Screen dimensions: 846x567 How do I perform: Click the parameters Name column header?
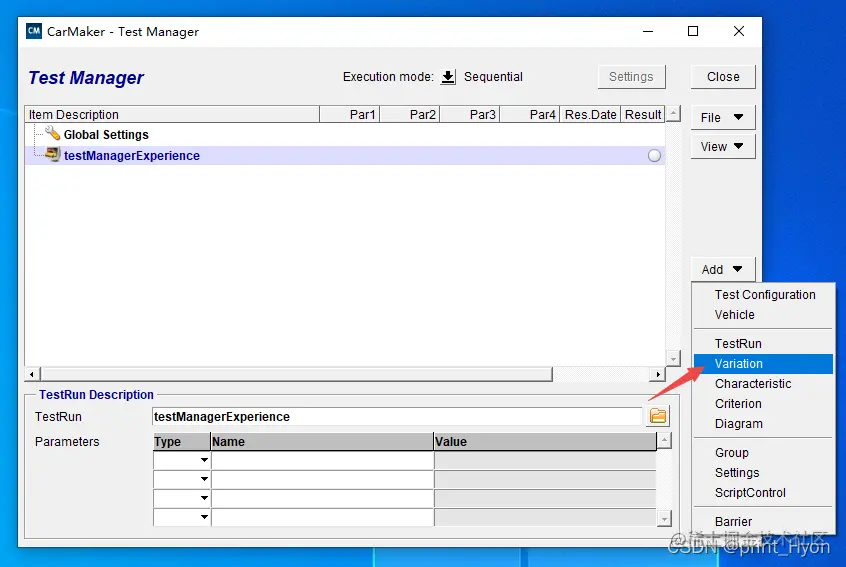(322, 441)
